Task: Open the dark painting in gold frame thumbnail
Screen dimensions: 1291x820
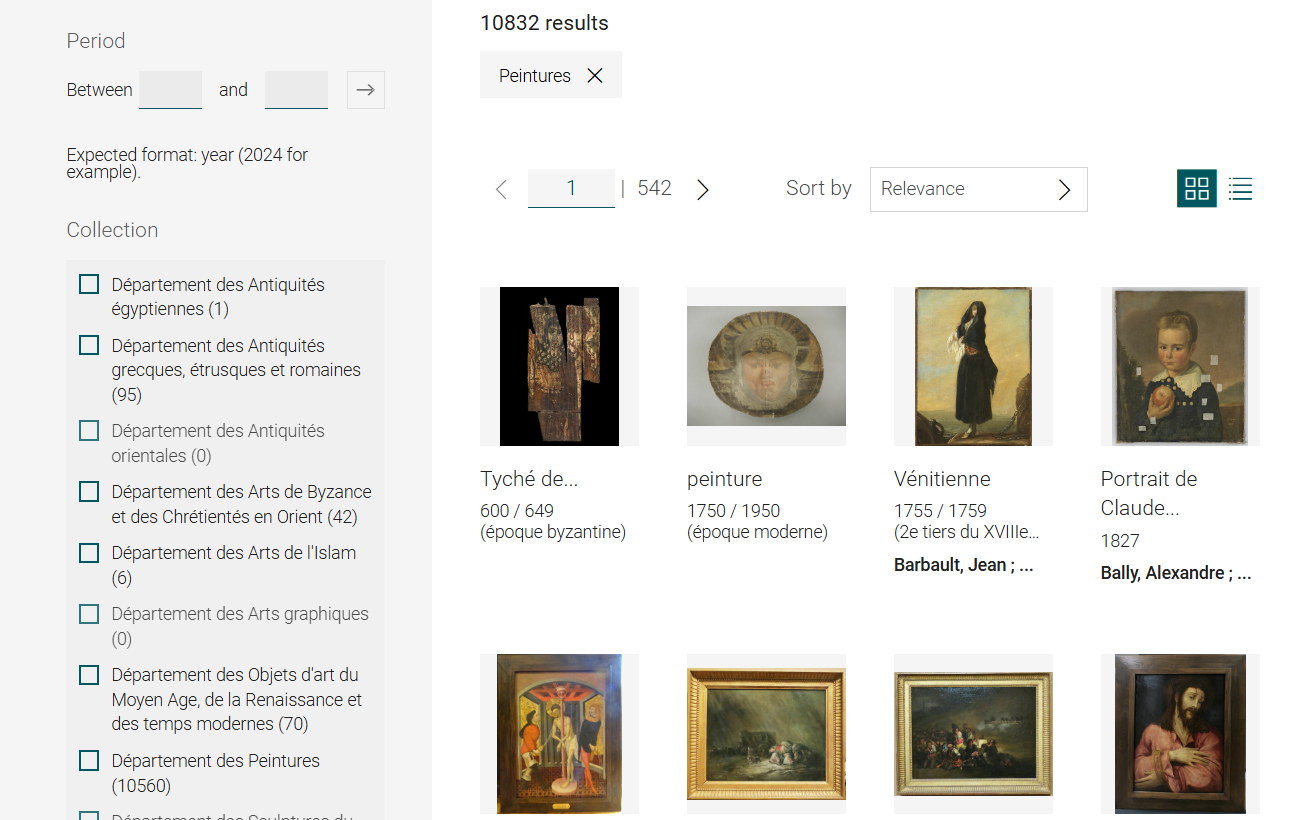Action: (x=766, y=734)
